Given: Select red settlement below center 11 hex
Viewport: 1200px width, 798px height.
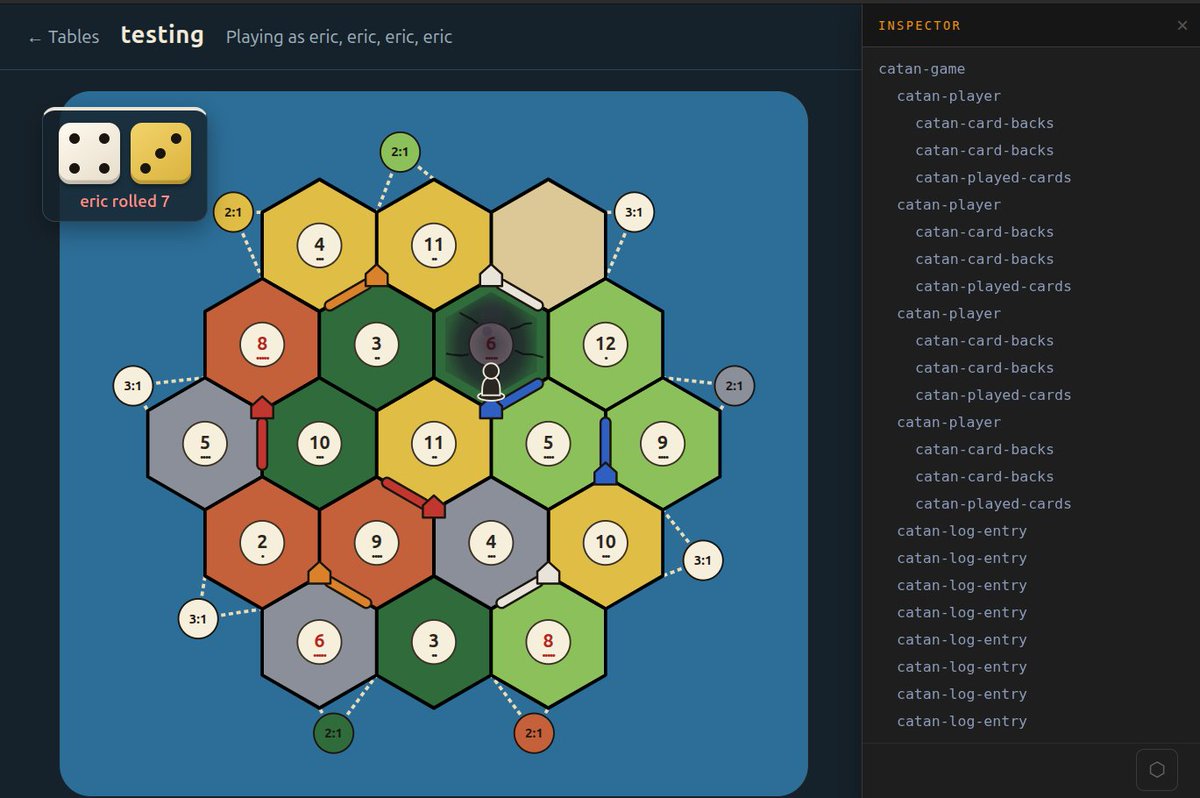Looking at the screenshot, I should [x=433, y=506].
